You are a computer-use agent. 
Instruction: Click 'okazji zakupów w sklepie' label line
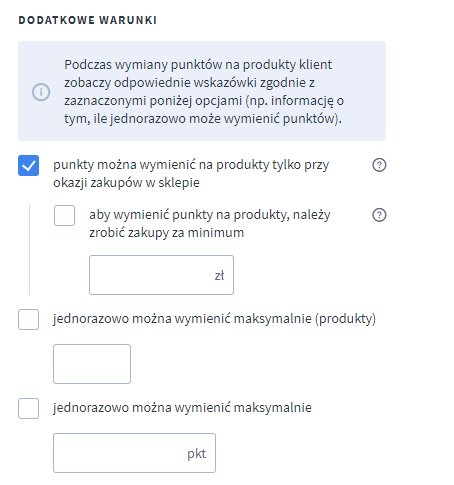click(126, 183)
